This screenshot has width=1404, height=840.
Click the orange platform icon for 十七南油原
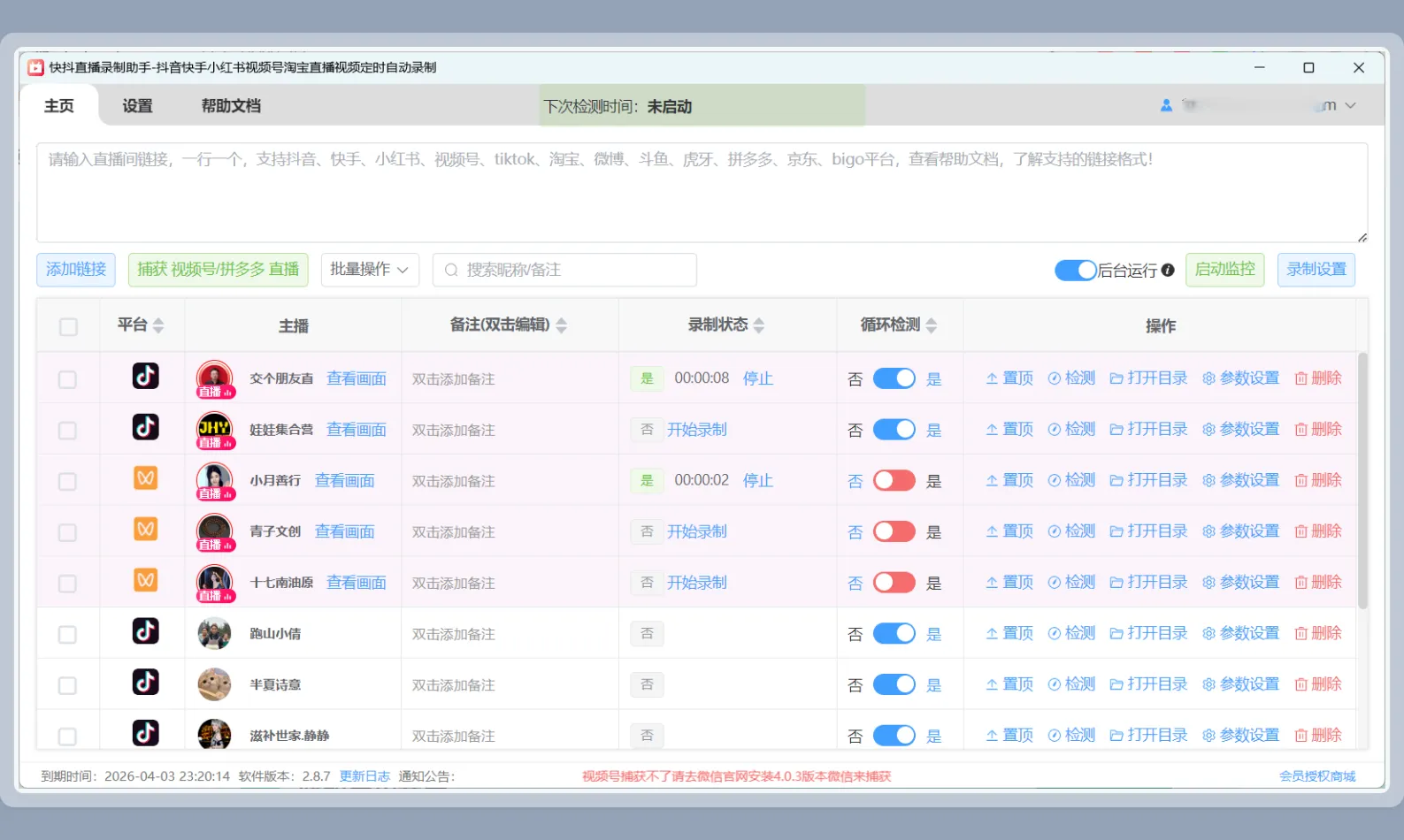point(146,581)
